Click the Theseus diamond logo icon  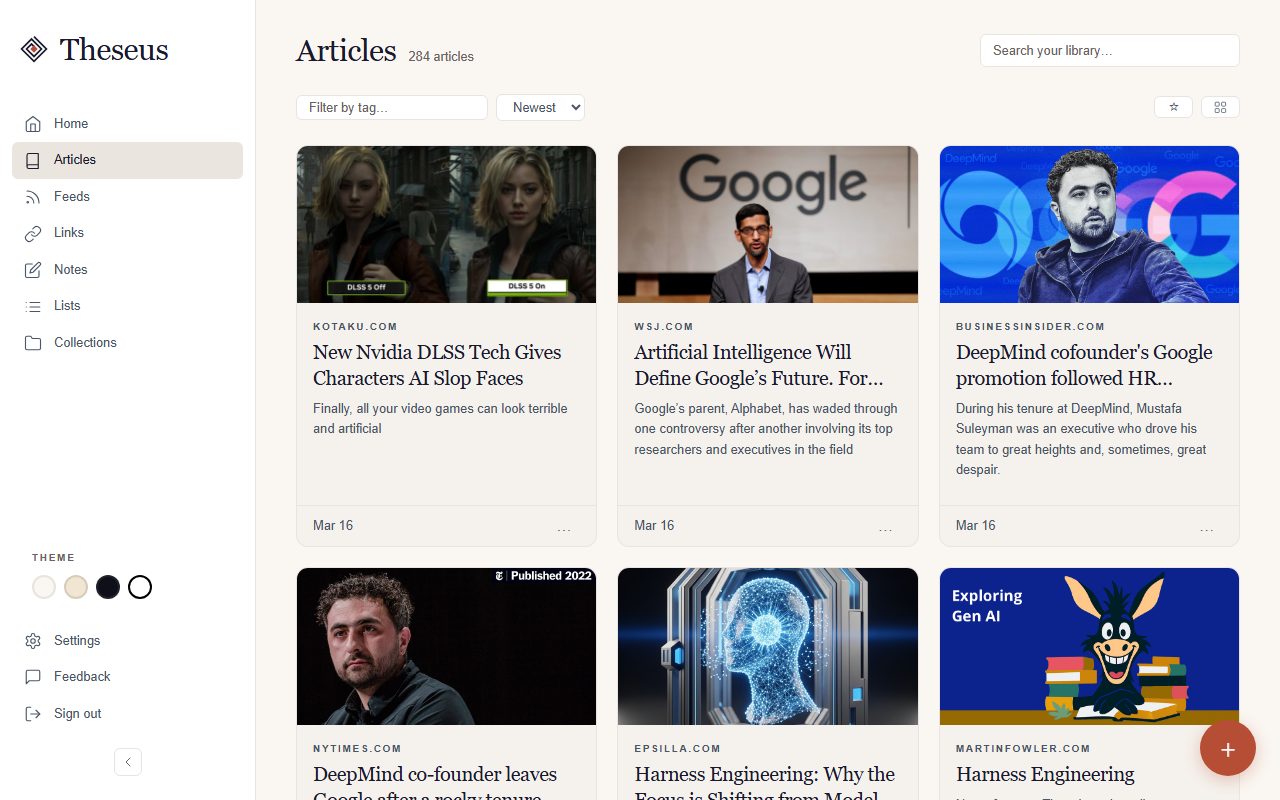[x=34, y=49]
